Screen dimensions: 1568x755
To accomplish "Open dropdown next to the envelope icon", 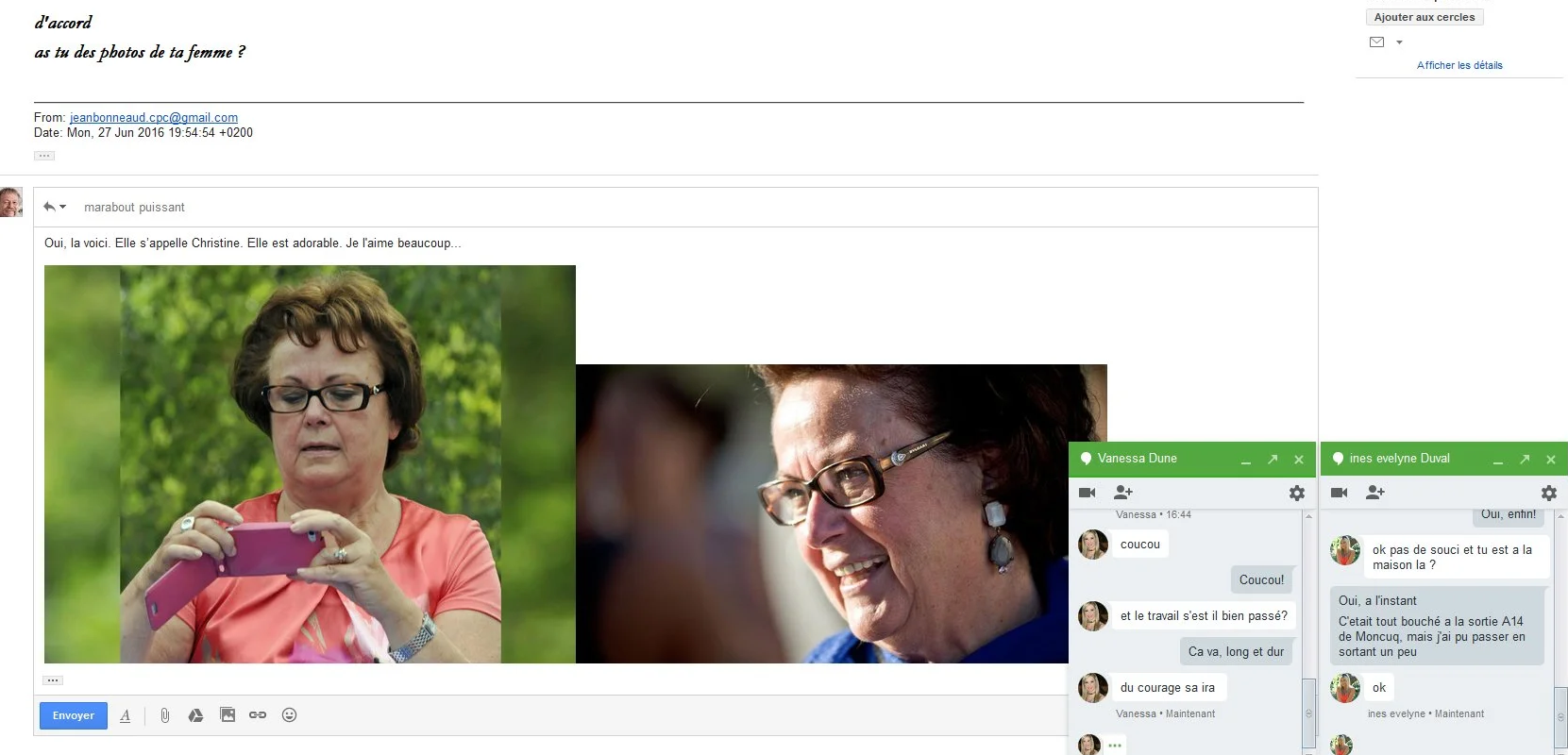I will (x=1399, y=42).
